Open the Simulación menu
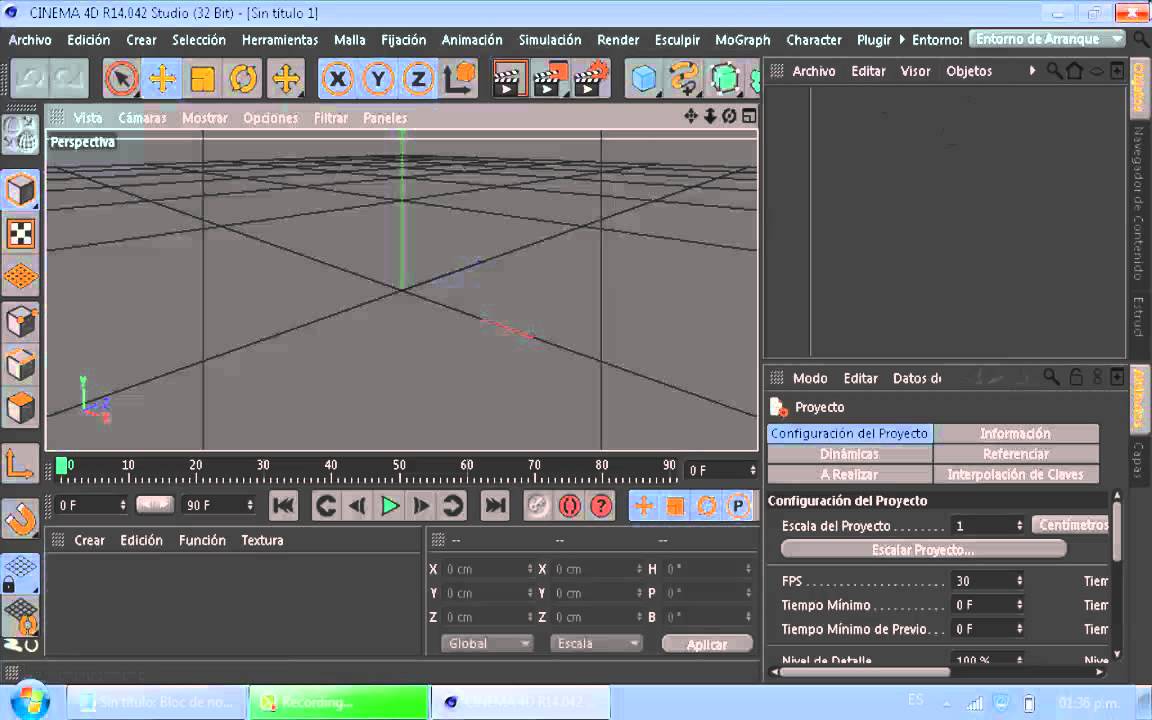The width and height of the screenshot is (1152, 720). [550, 40]
